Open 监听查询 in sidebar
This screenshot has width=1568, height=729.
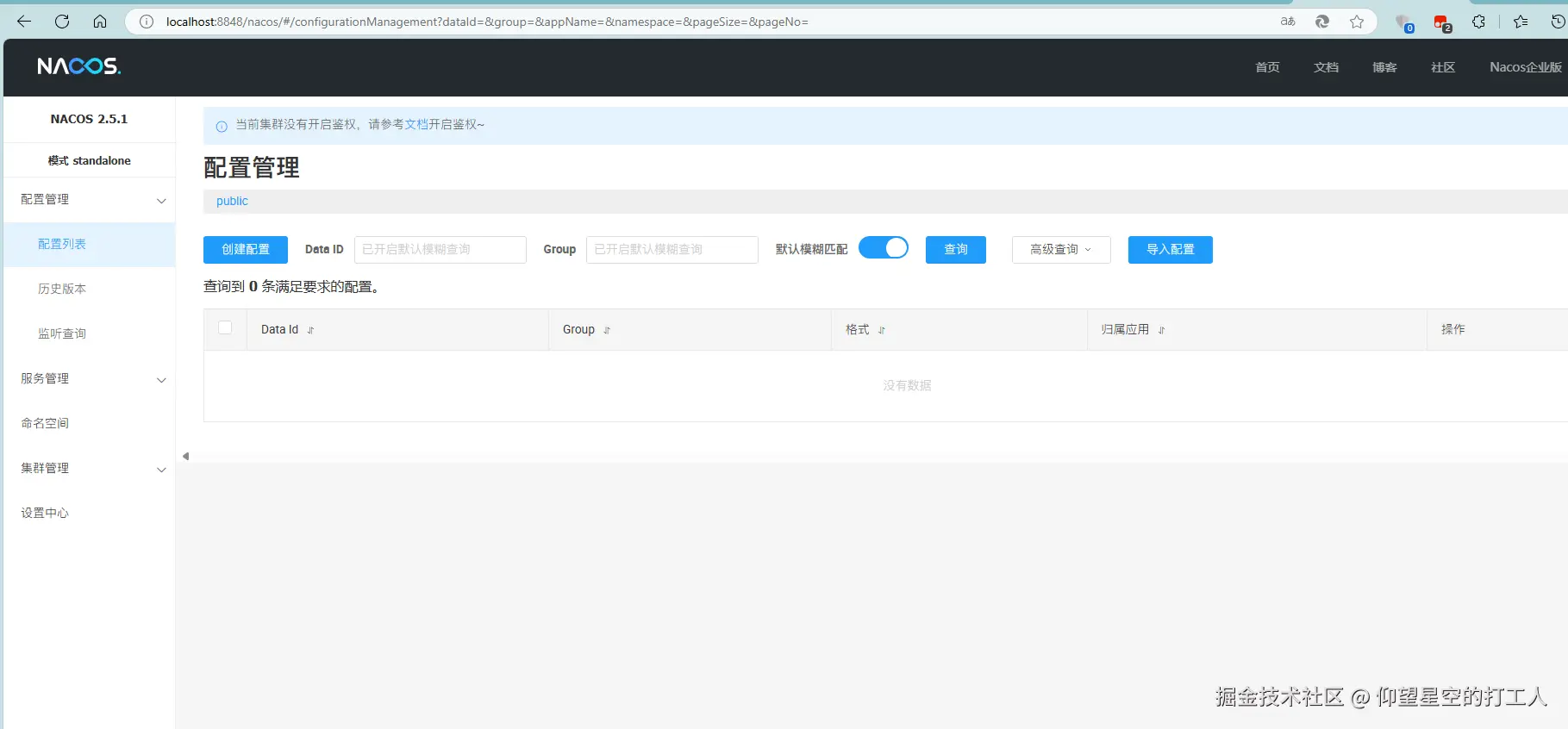(89, 334)
